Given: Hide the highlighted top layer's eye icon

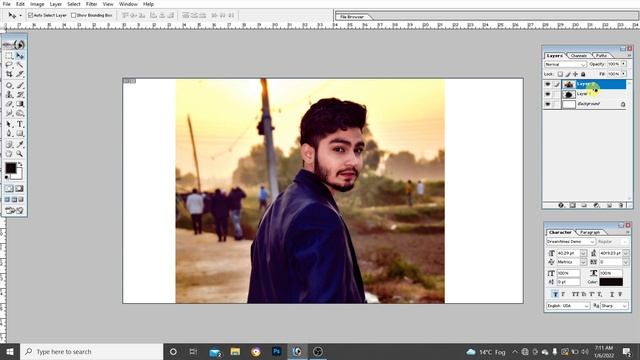Looking at the screenshot, I should (548, 84).
